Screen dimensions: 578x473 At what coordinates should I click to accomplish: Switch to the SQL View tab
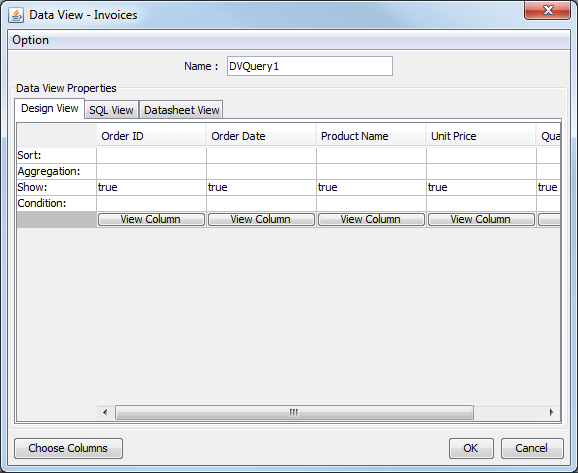pos(111,110)
